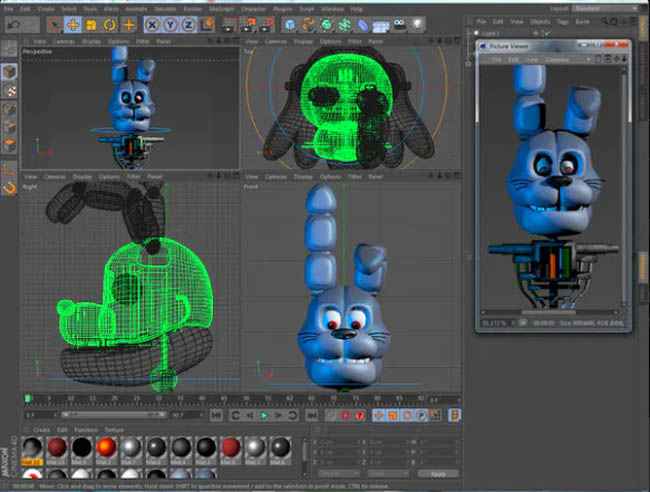Add a light object with bulb icon
The height and width of the screenshot is (492, 650).
coord(417,25)
